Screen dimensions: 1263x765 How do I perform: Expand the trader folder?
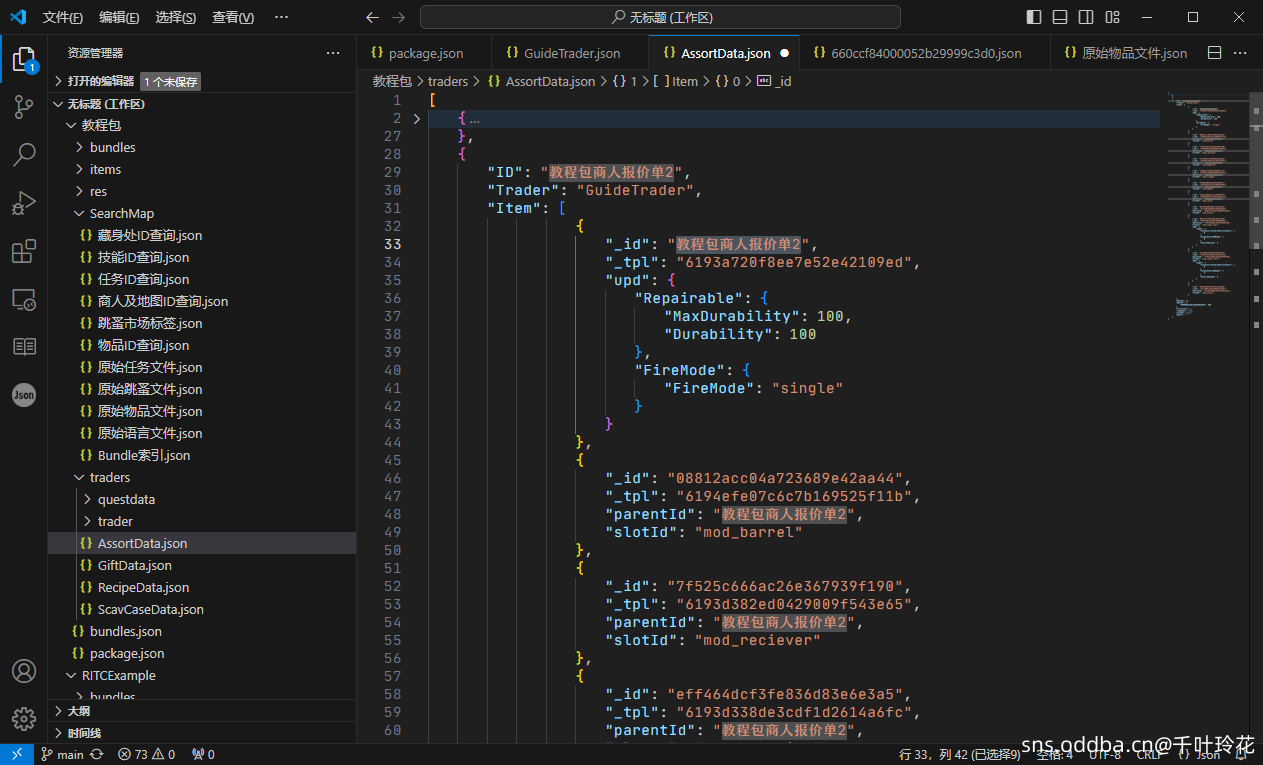coord(88,521)
